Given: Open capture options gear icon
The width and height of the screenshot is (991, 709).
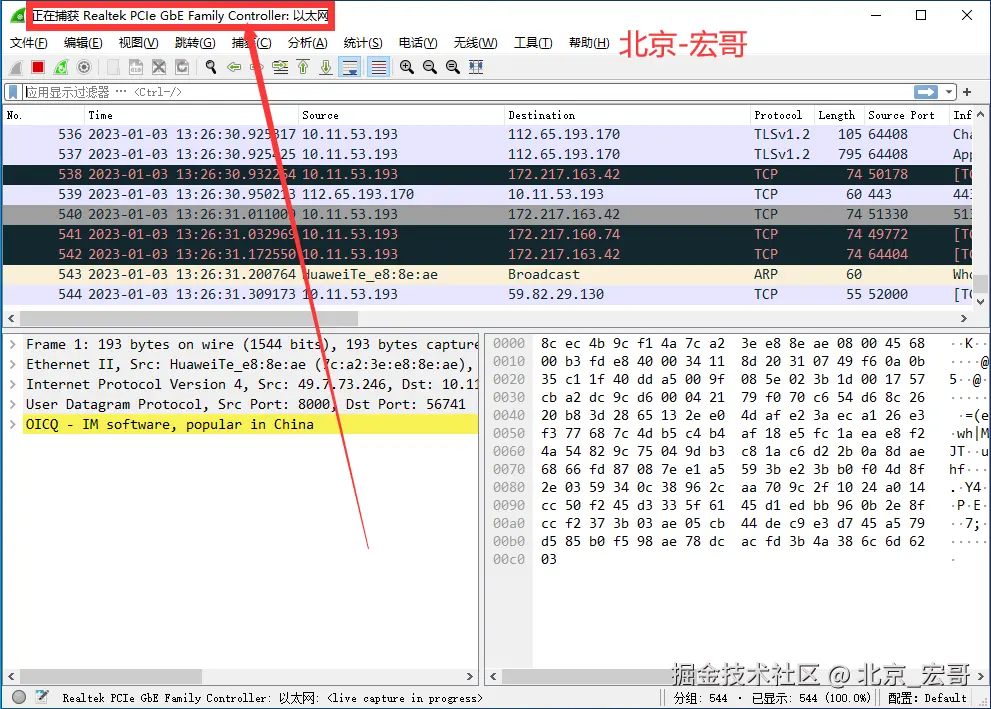Looking at the screenshot, I should click(x=83, y=67).
